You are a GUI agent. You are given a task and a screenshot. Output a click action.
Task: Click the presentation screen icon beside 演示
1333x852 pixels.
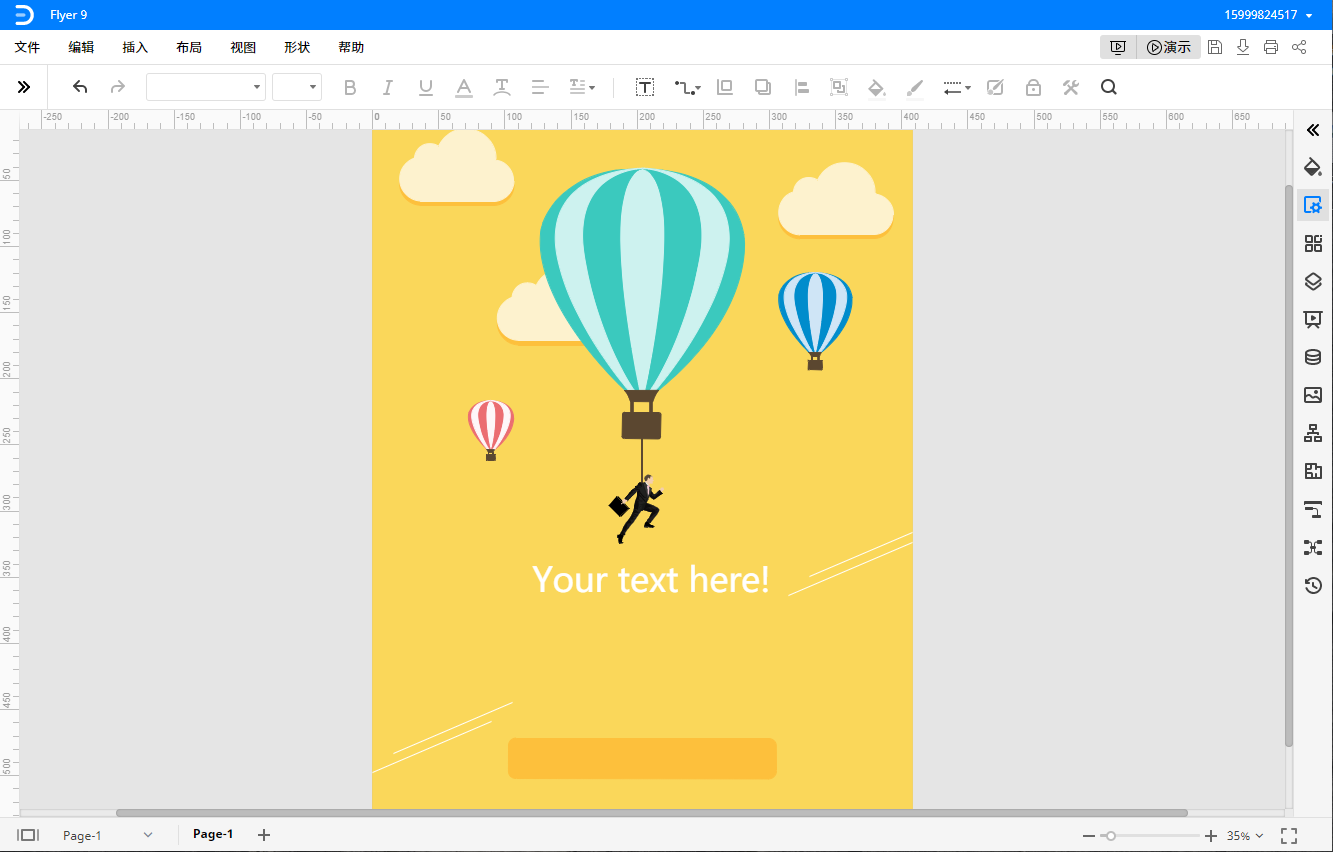(x=1118, y=47)
